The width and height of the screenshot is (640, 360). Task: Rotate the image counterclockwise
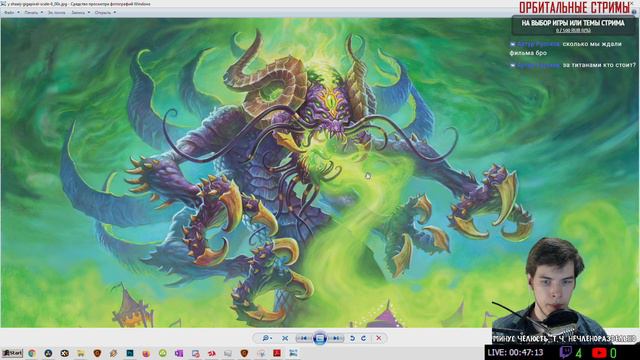(x=352, y=338)
